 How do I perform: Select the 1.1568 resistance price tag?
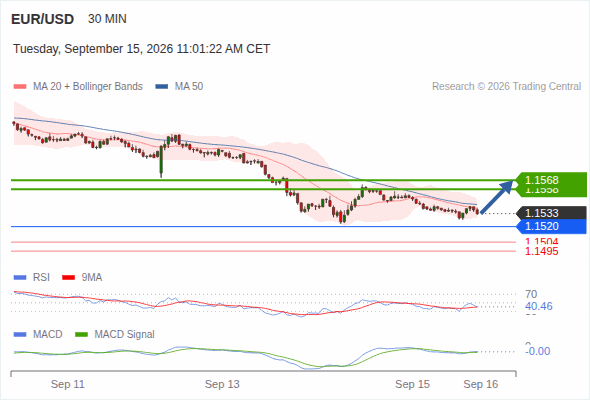(x=550, y=180)
